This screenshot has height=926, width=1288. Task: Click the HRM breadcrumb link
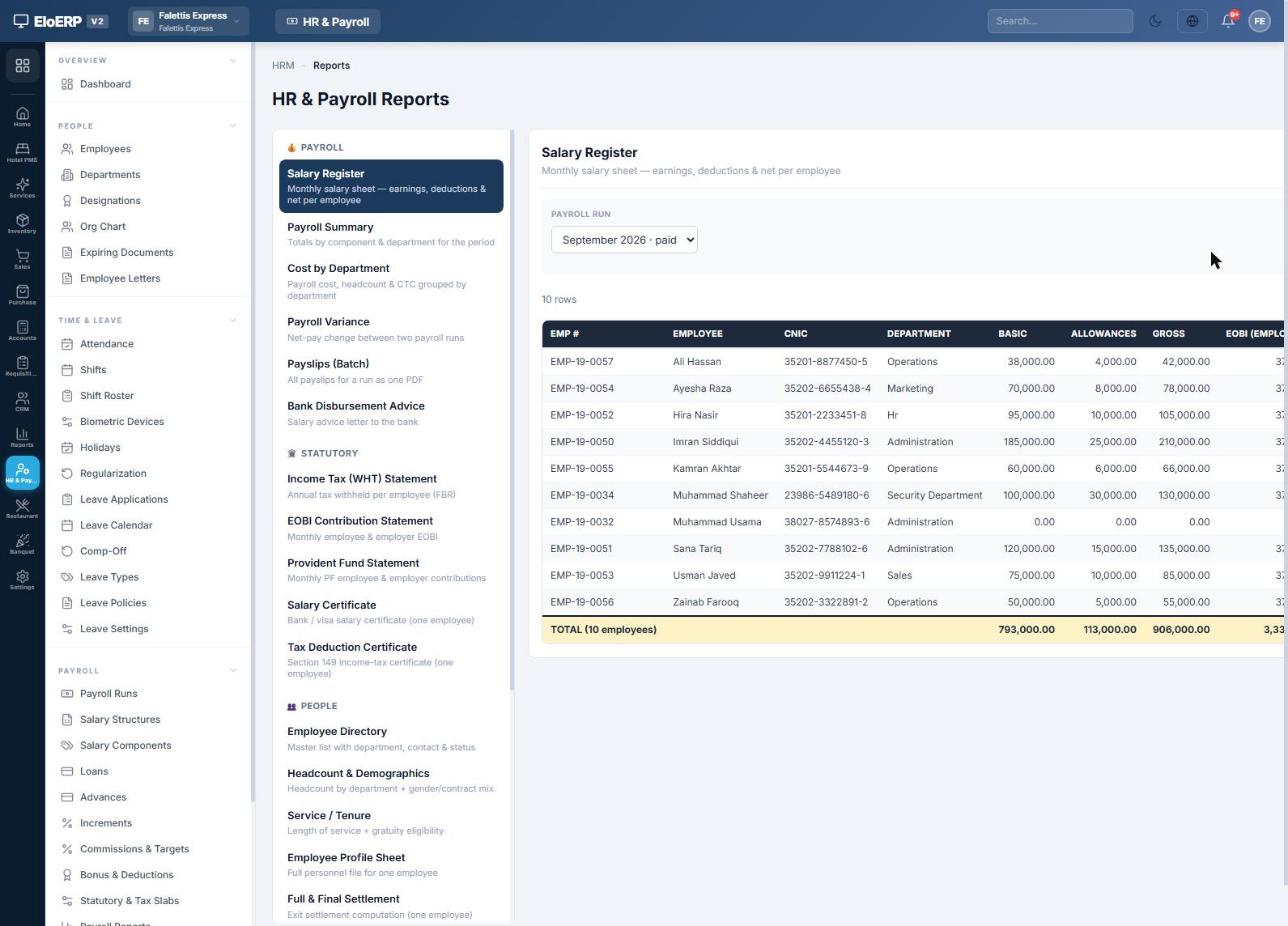pyautogui.click(x=283, y=66)
